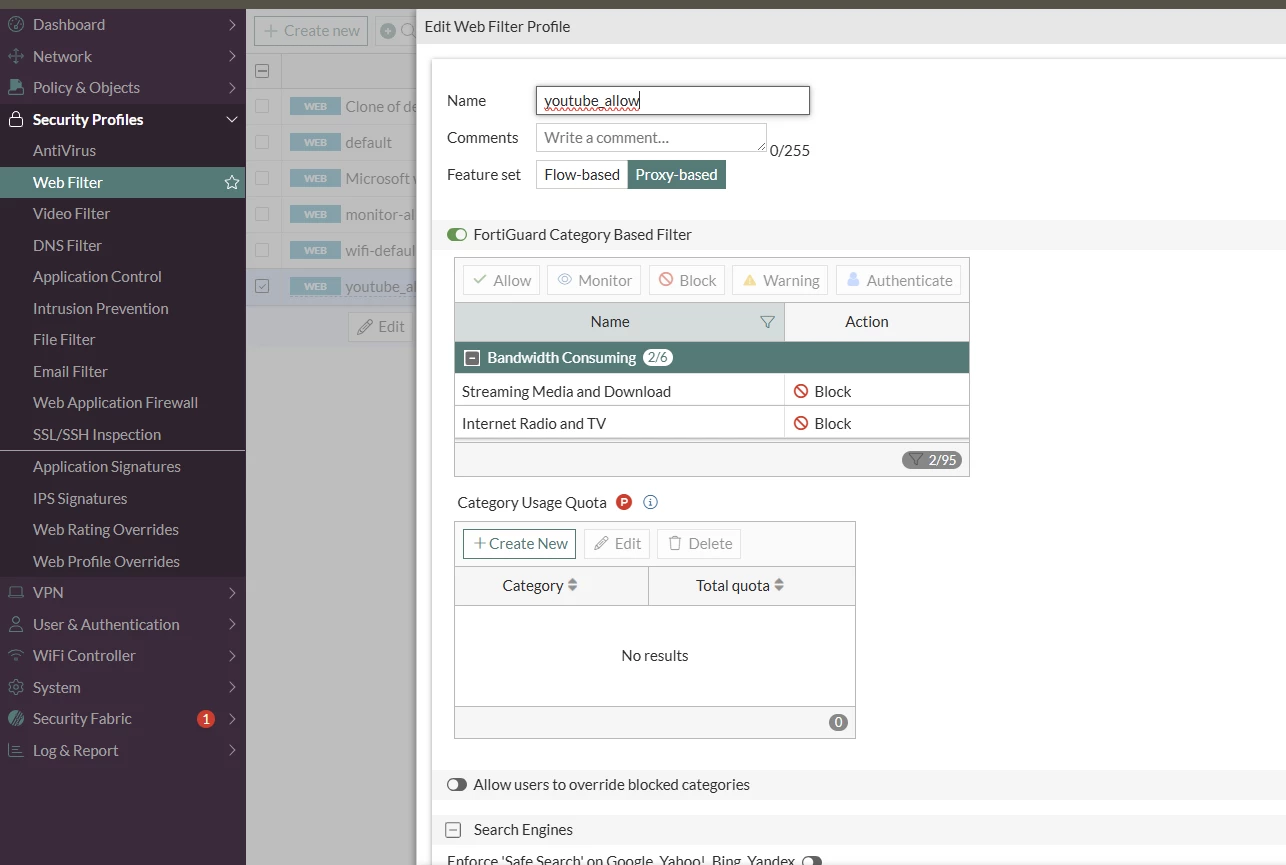
Task: Click the Web Filter favorite star
Action: click(232, 182)
